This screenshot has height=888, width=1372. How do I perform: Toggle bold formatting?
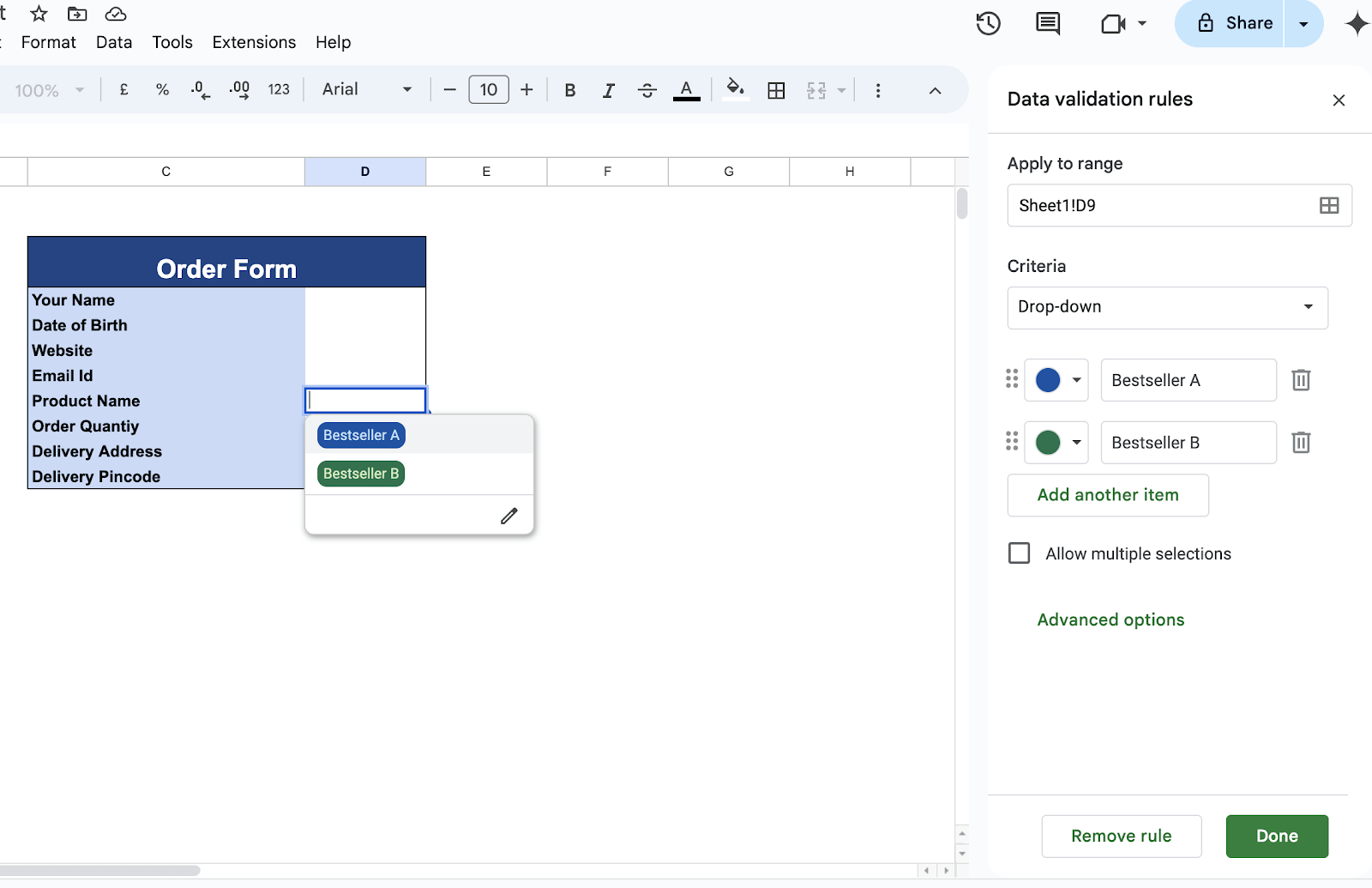[x=569, y=90]
